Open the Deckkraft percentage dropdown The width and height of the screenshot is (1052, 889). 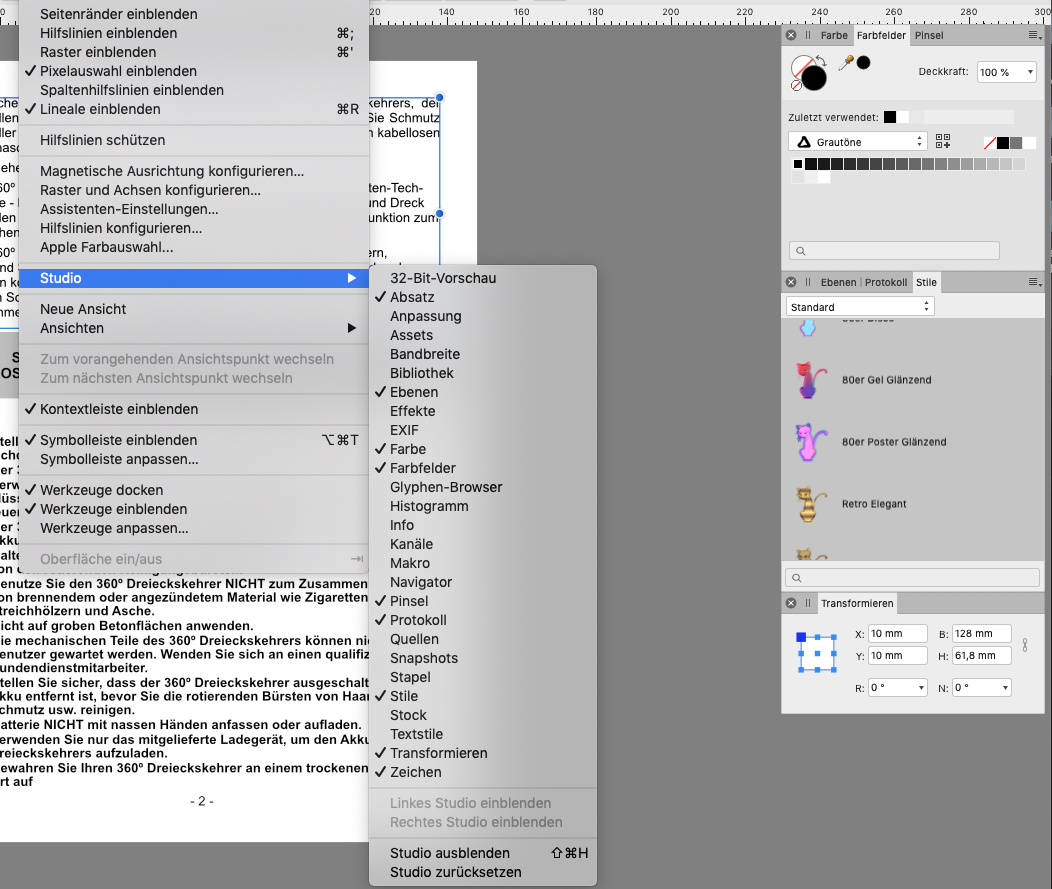(x=1030, y=72)
